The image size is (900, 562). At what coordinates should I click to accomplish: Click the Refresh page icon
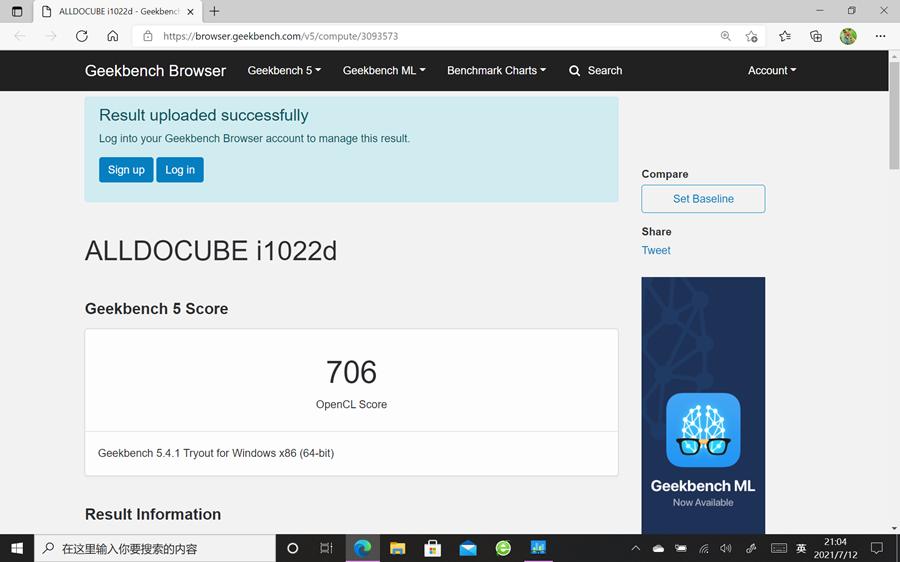[82, 36]
